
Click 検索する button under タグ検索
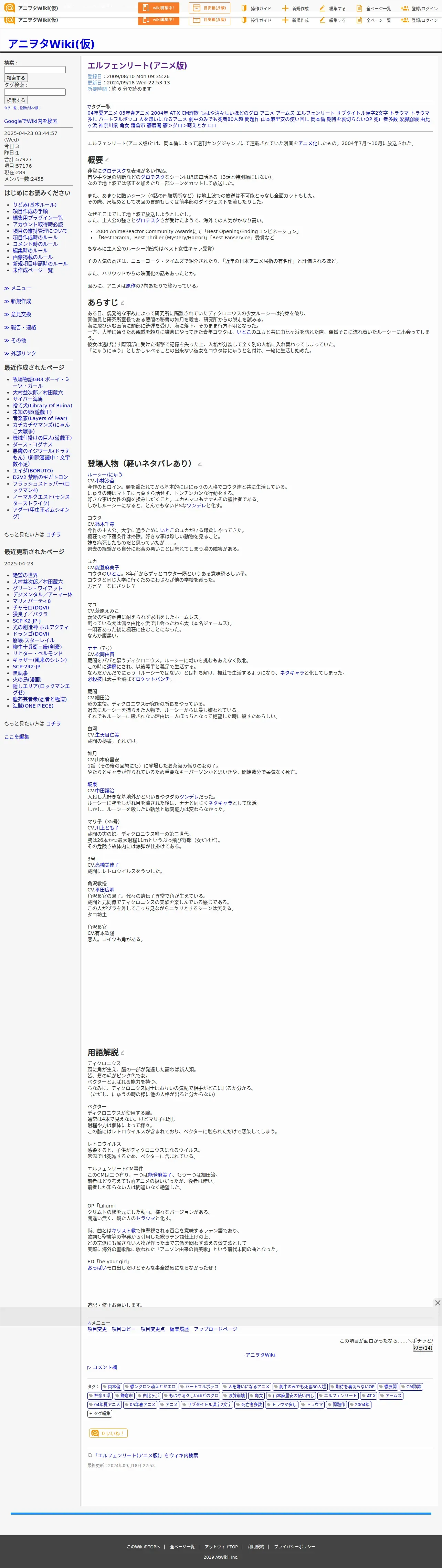pos(16,101)
